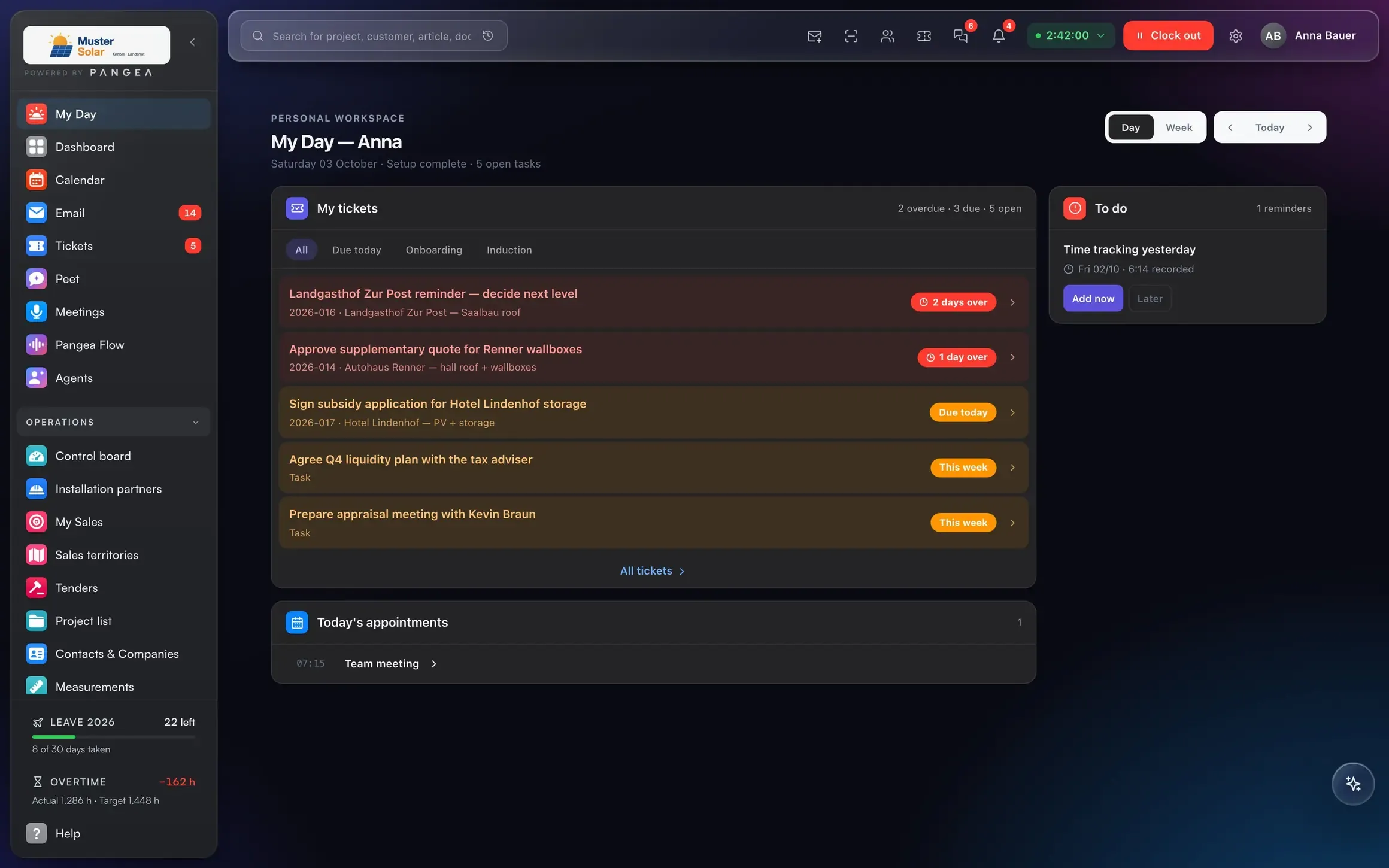Switch to Week view toggle
The height and width of the screenshot is (868, 1389).
[x=1179, y=128]
